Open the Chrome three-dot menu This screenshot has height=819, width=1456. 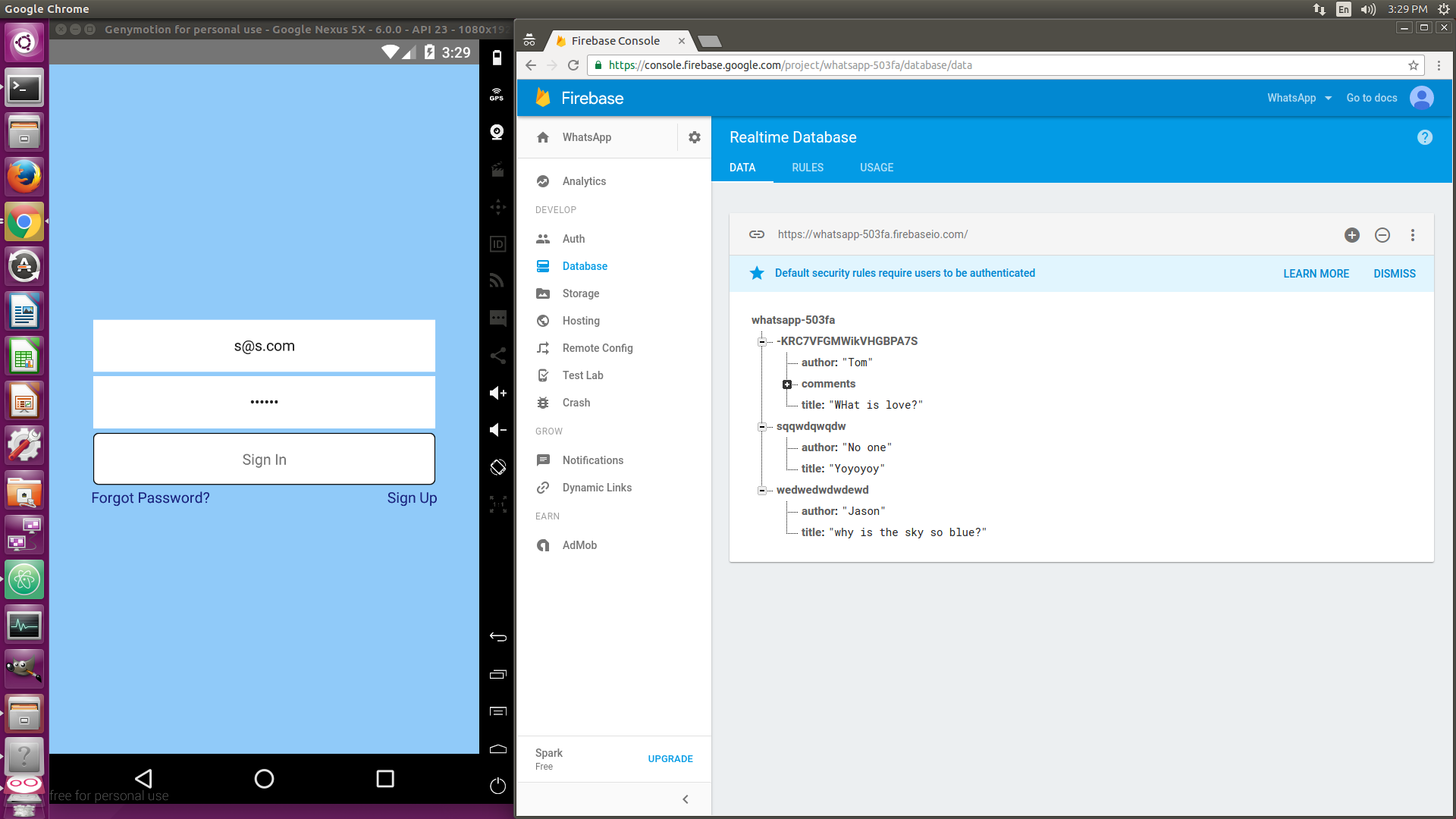[1438, 65]
